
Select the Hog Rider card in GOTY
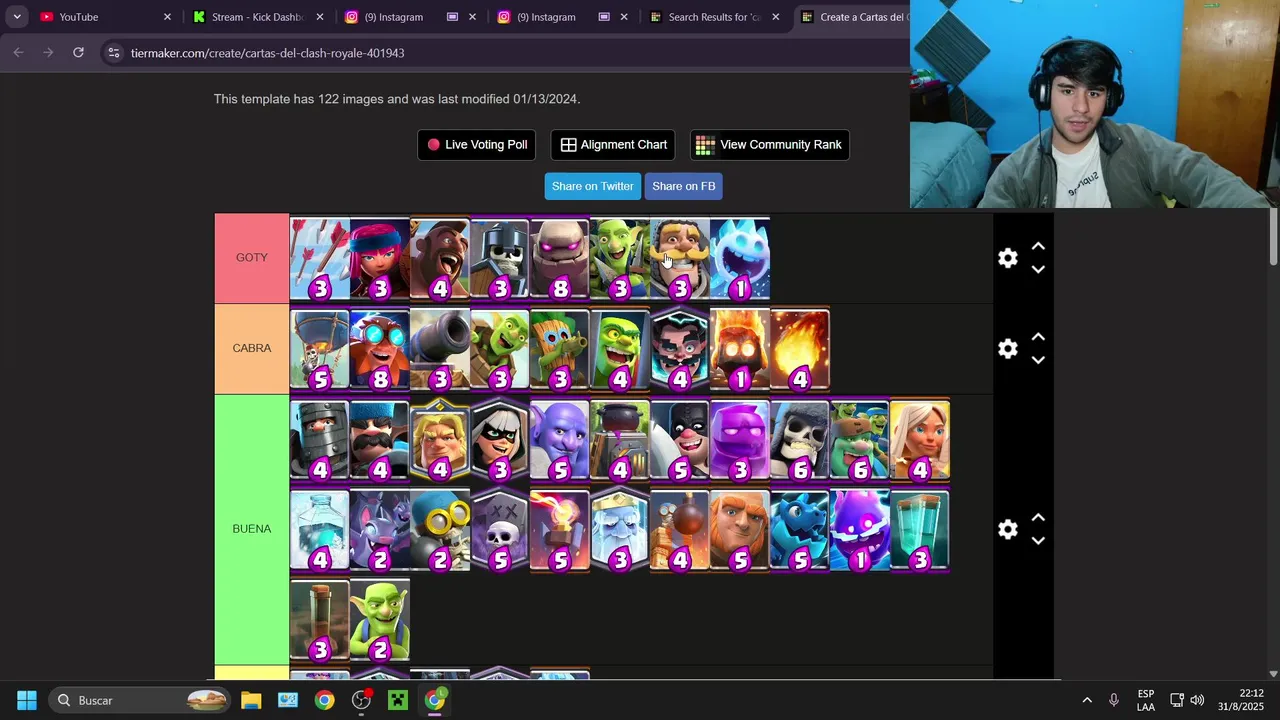(x=440, y=259)
